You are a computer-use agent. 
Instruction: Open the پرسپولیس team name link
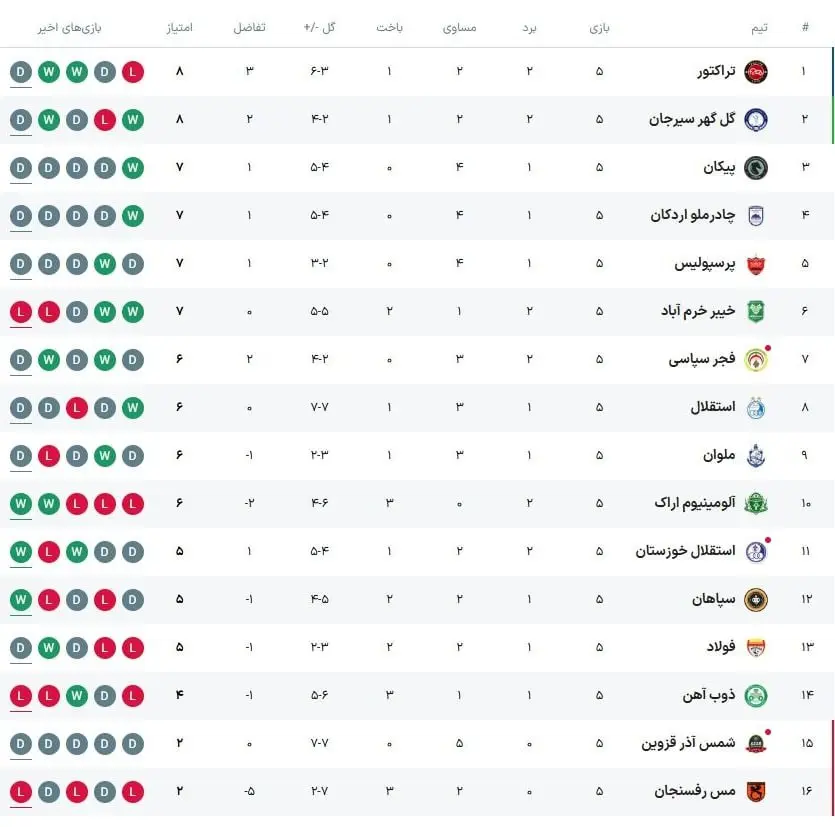pyautogui.click(x=705, y=264)
